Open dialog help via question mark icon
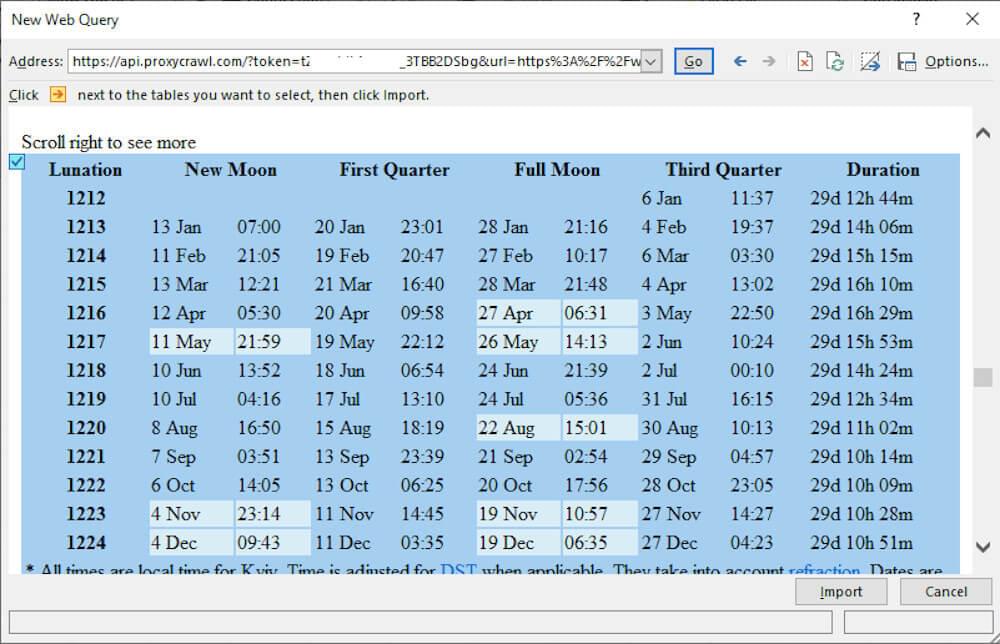Viewport: 1000px width, 644px height. pyautogui.click(x=917, y=20)
